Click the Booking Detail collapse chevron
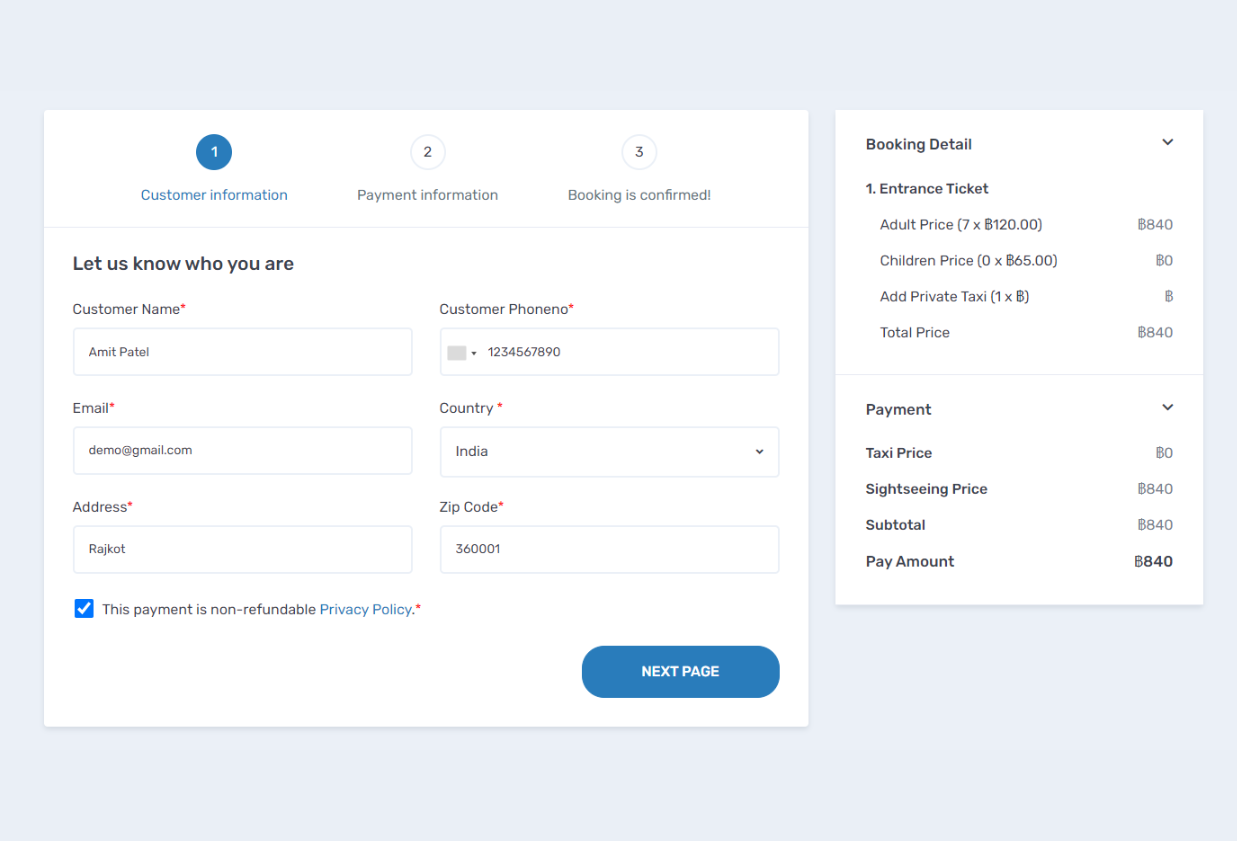 (1167, 142)
